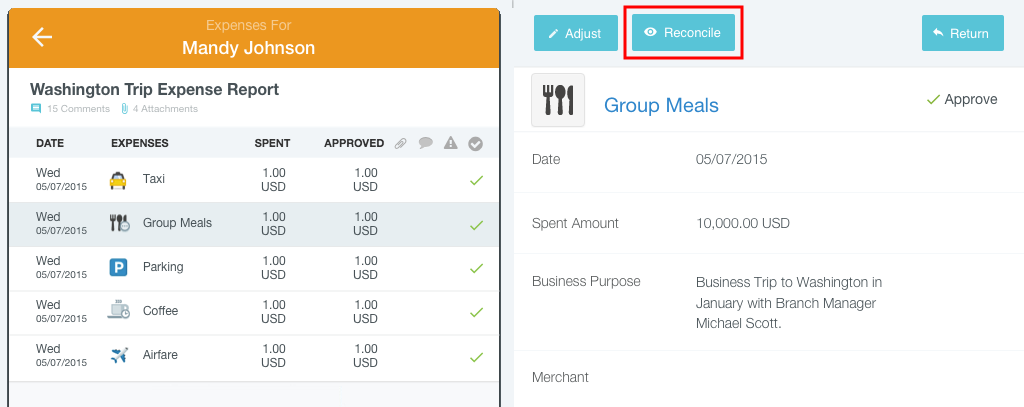The height and width of the screenshot is (407, 1024).
Task: Select the Coffee expense row
Action: [x=255, y=312]
